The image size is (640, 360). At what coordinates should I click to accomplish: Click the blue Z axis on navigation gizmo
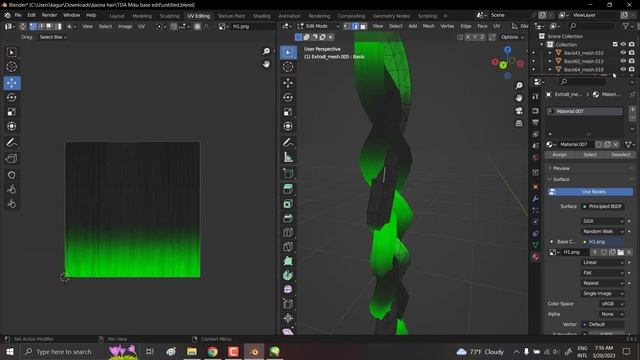[x=507, y=50]
